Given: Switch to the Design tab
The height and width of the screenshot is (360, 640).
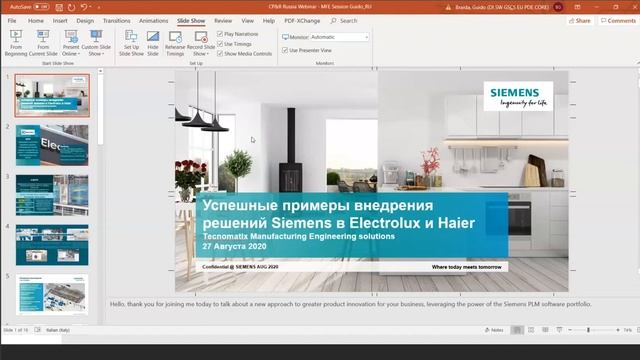Looking at the screenshot, I should click(x=85, y=20).
